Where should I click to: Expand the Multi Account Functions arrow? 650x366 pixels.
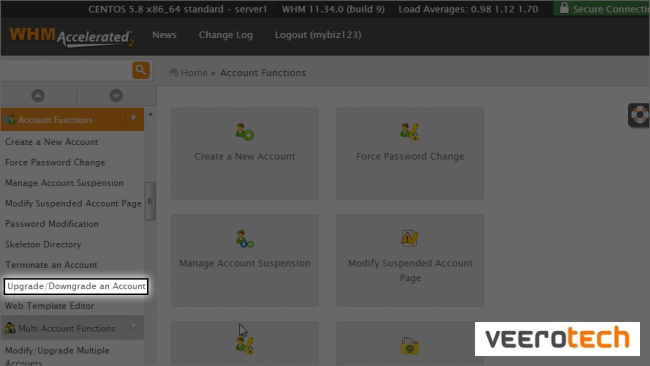click(133, 327)
